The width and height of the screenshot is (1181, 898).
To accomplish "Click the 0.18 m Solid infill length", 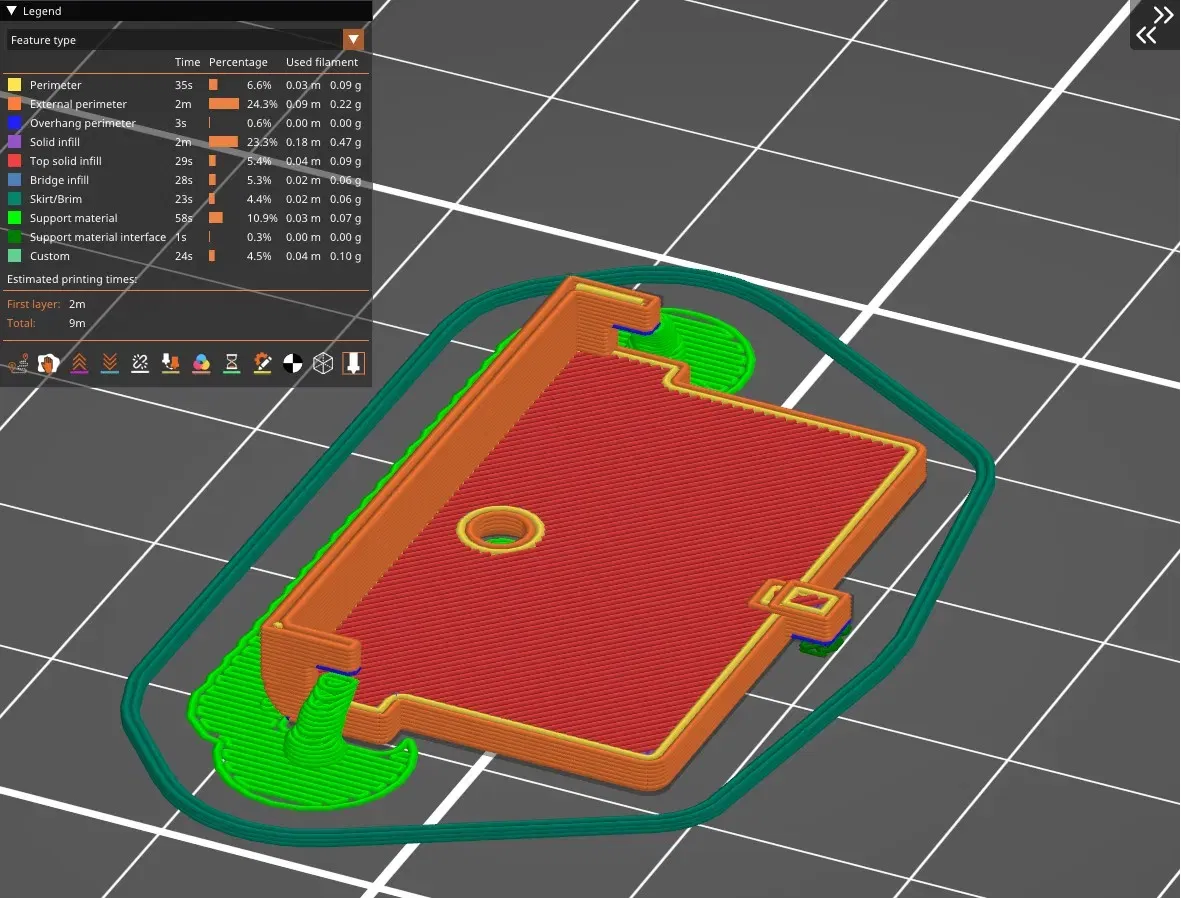I will pos(303,142).
